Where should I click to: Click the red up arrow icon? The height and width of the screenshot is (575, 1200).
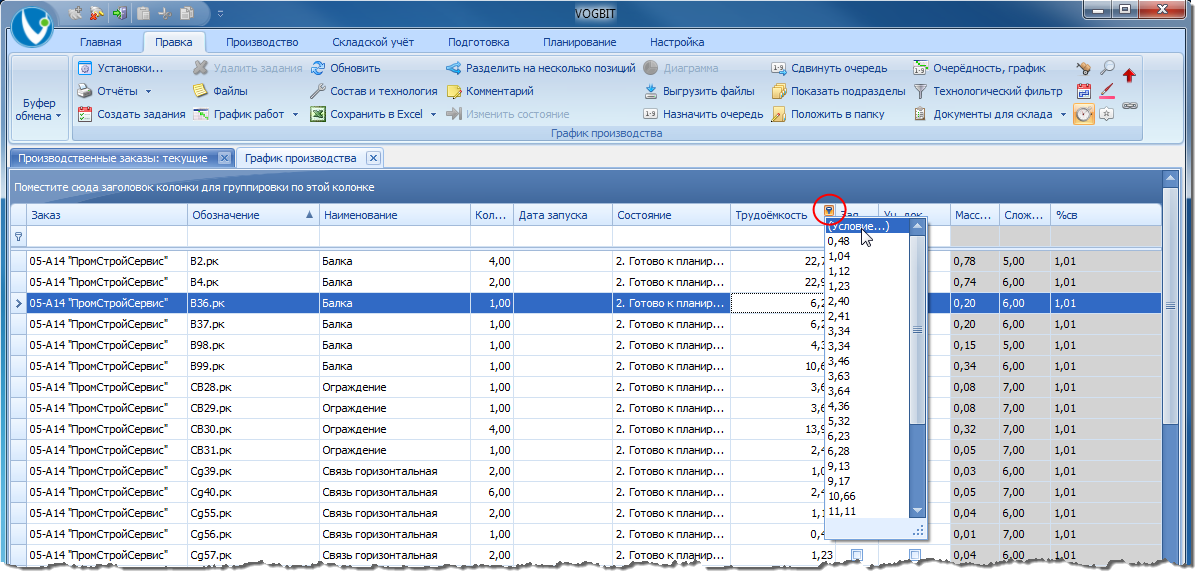(1130, 75)
